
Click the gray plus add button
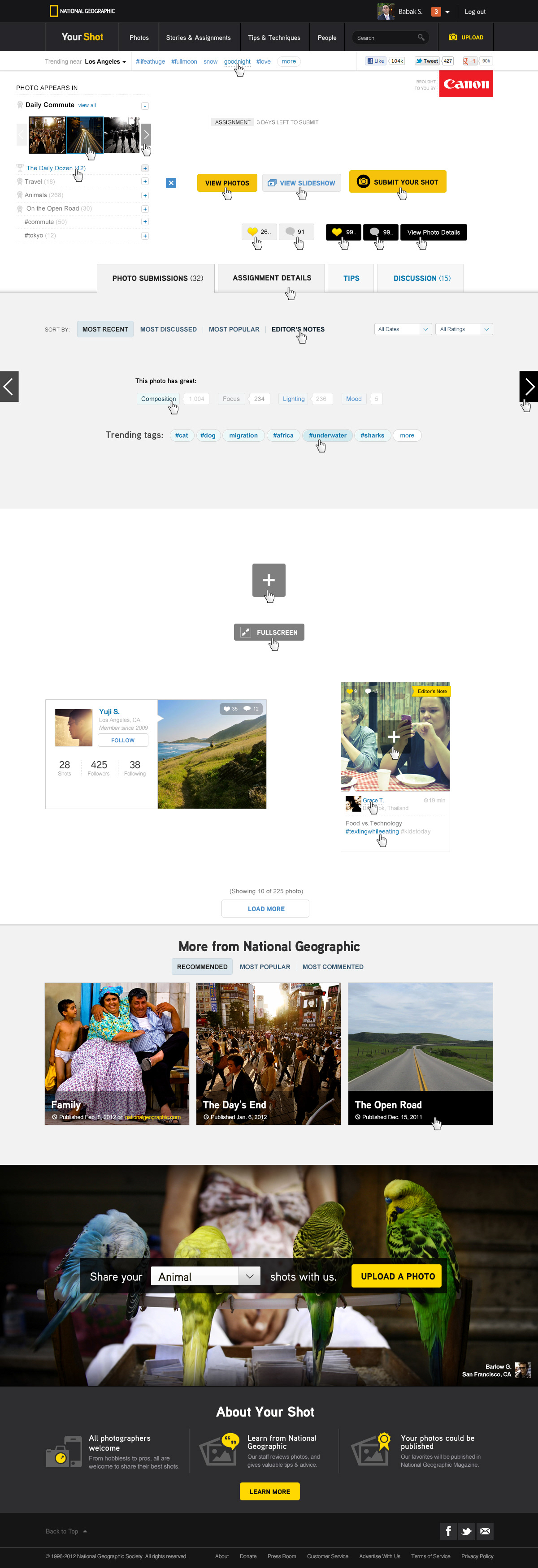[269, 579]
